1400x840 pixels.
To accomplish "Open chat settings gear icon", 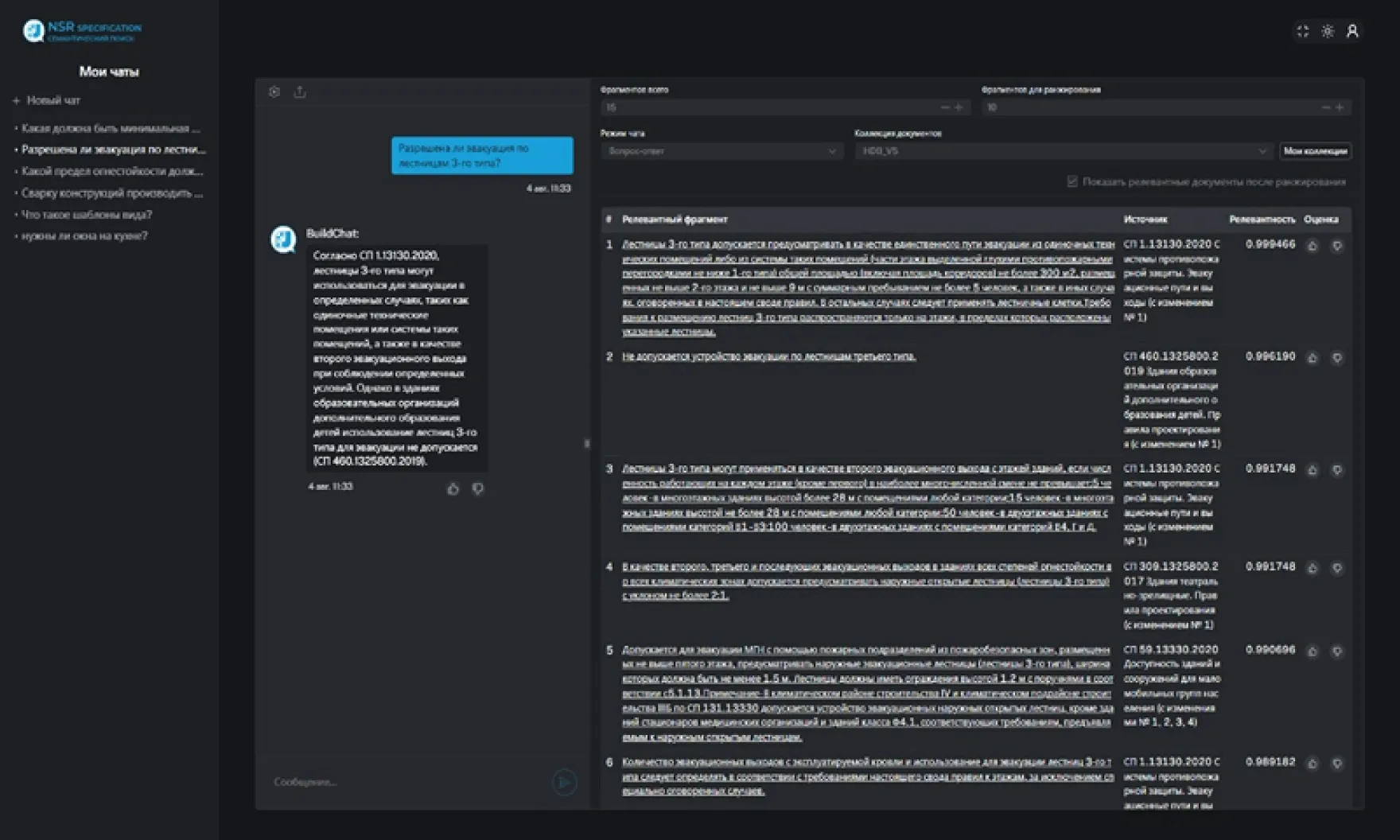I will point(274,91).
